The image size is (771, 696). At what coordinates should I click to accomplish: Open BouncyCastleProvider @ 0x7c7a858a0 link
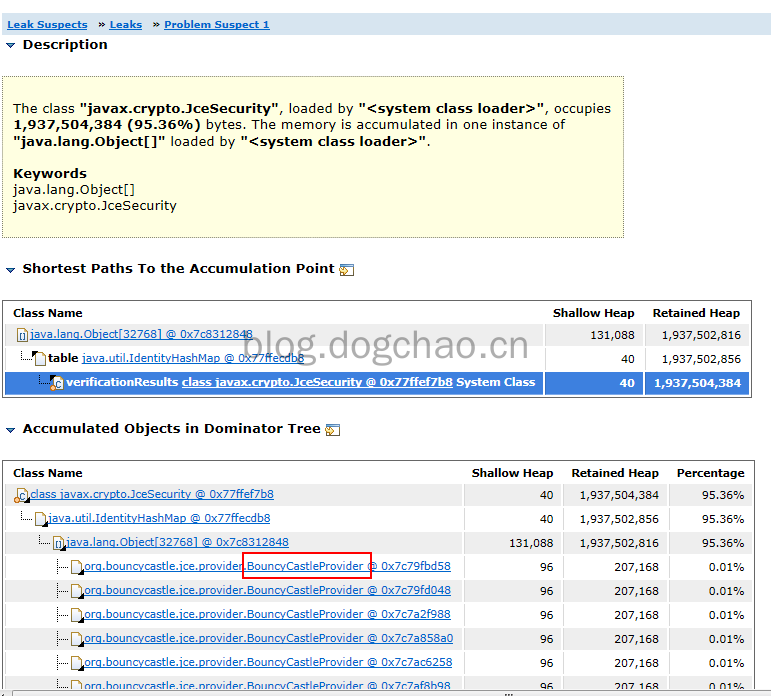click(x=268, y=638)
